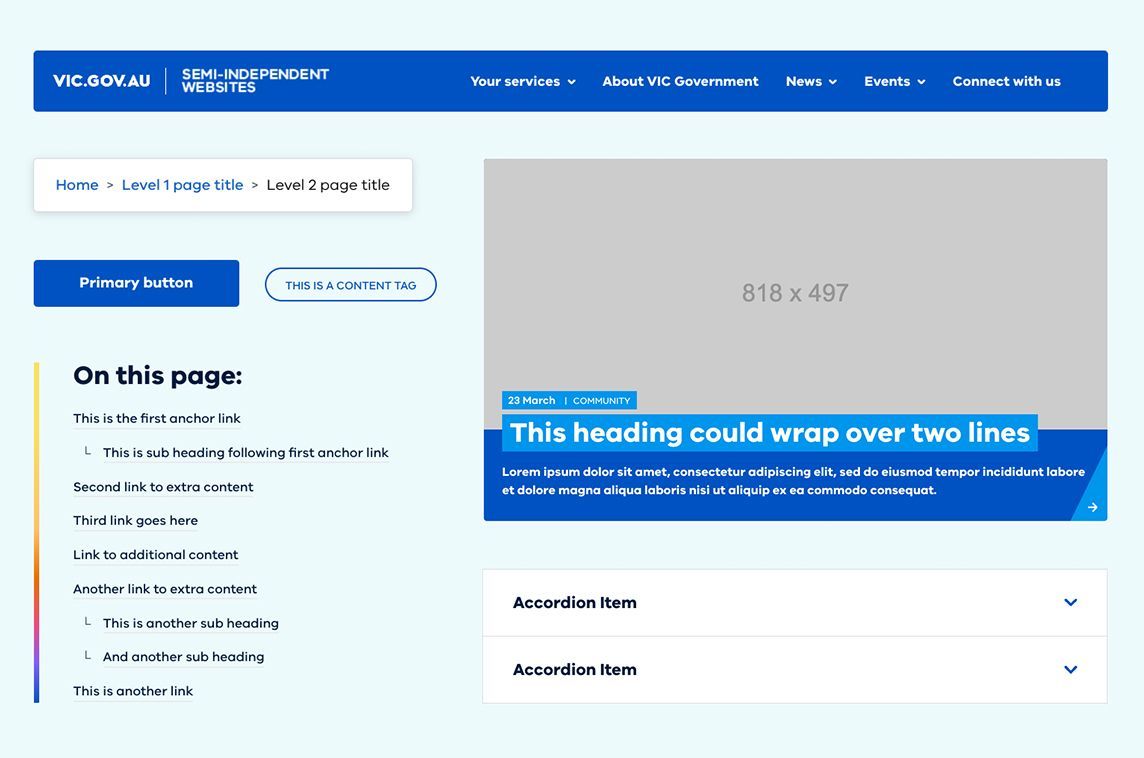
Task: Click the arrow icon on the news card
Action: pyautogui.click(x=1092, y=507)
